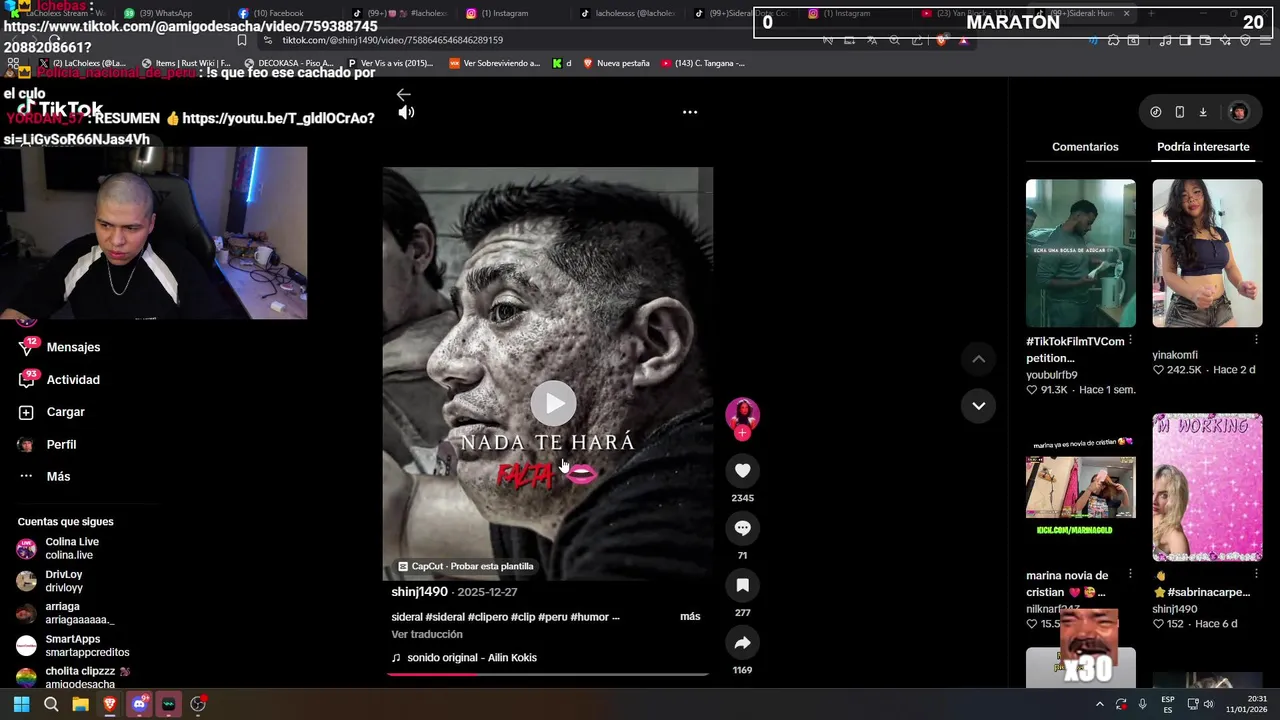Open the youbulrfb9 suggested video thumbnail
This screenshot has height=720, width=1280.
click(x=1081, y=253)
